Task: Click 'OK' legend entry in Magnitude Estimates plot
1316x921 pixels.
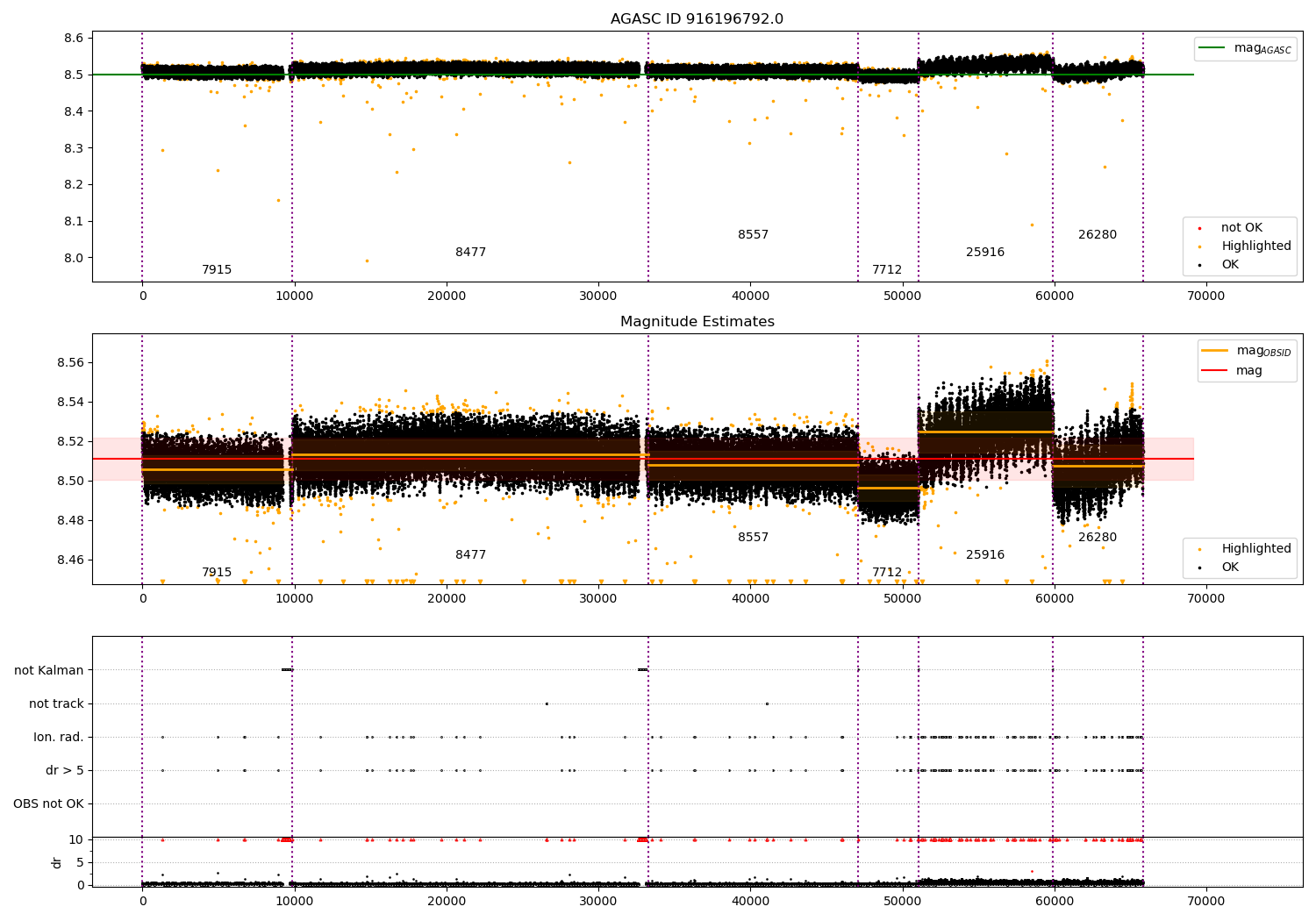Action: pyautogui.click(x=1219, y=568)
